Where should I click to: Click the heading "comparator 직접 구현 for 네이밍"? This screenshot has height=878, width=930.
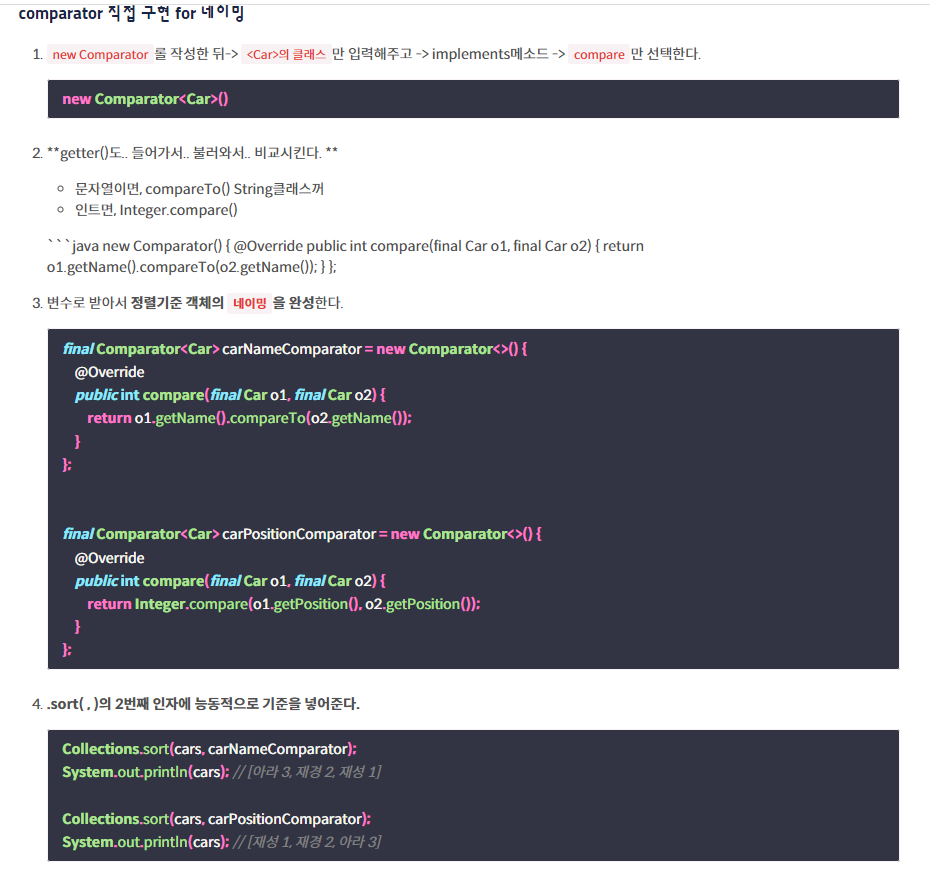131,13
